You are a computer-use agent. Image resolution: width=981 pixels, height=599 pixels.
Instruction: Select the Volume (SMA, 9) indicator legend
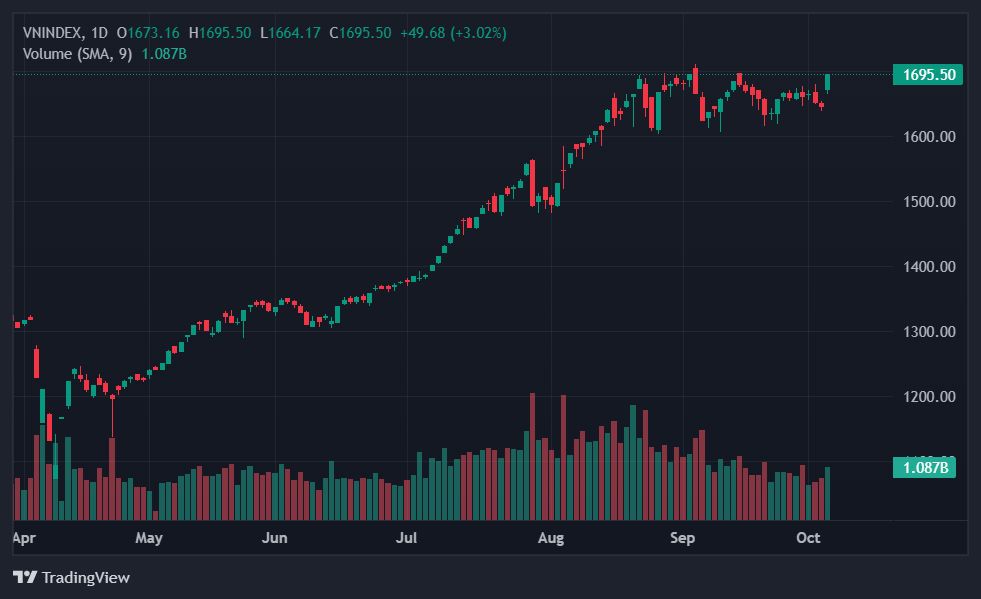[78, 53]
